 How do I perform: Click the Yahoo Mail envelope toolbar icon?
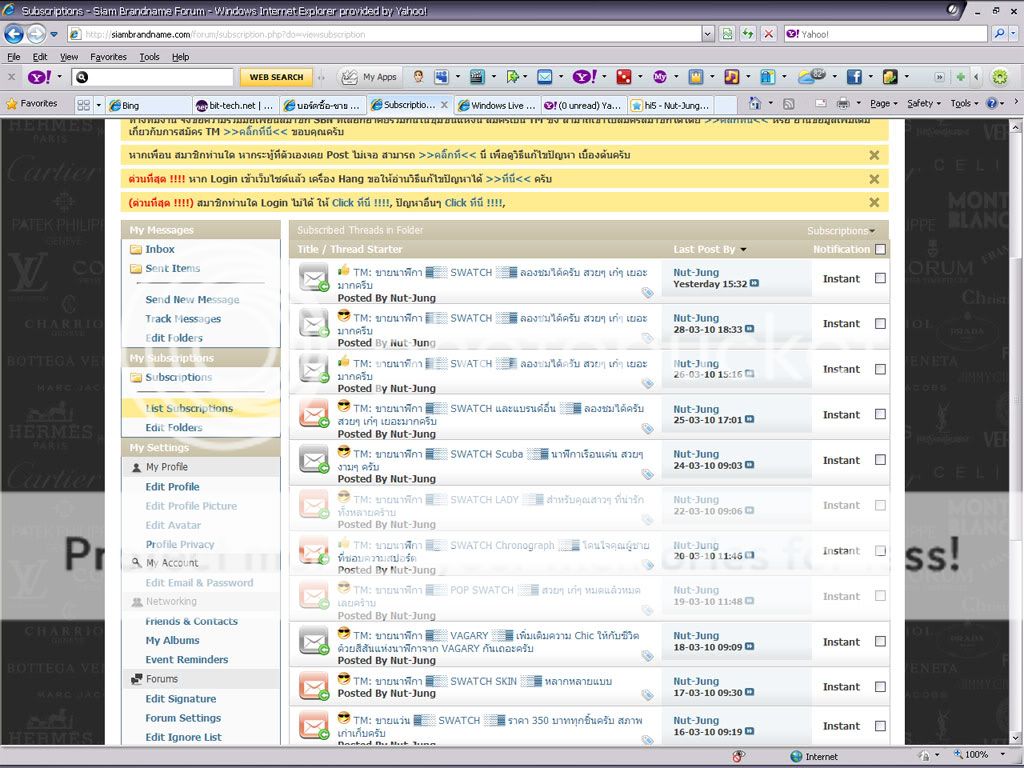coord(544,77)
